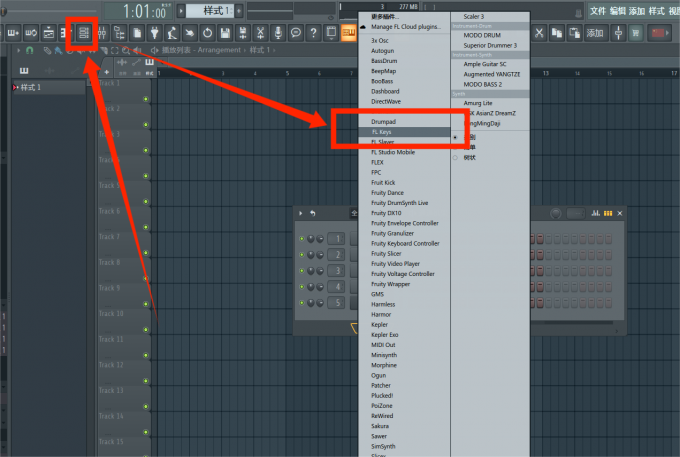
Task: Open graph editor icon in Channel Rack
Action: [595, 213]
